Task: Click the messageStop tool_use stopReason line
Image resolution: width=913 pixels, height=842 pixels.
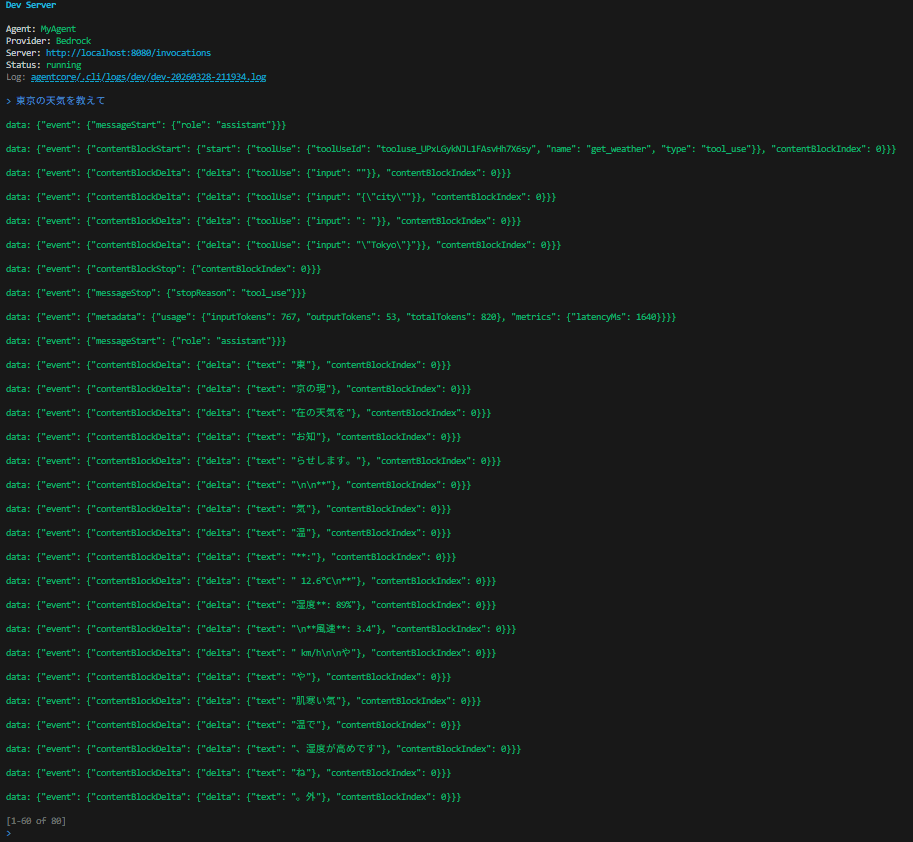Action: coord(156,293)
